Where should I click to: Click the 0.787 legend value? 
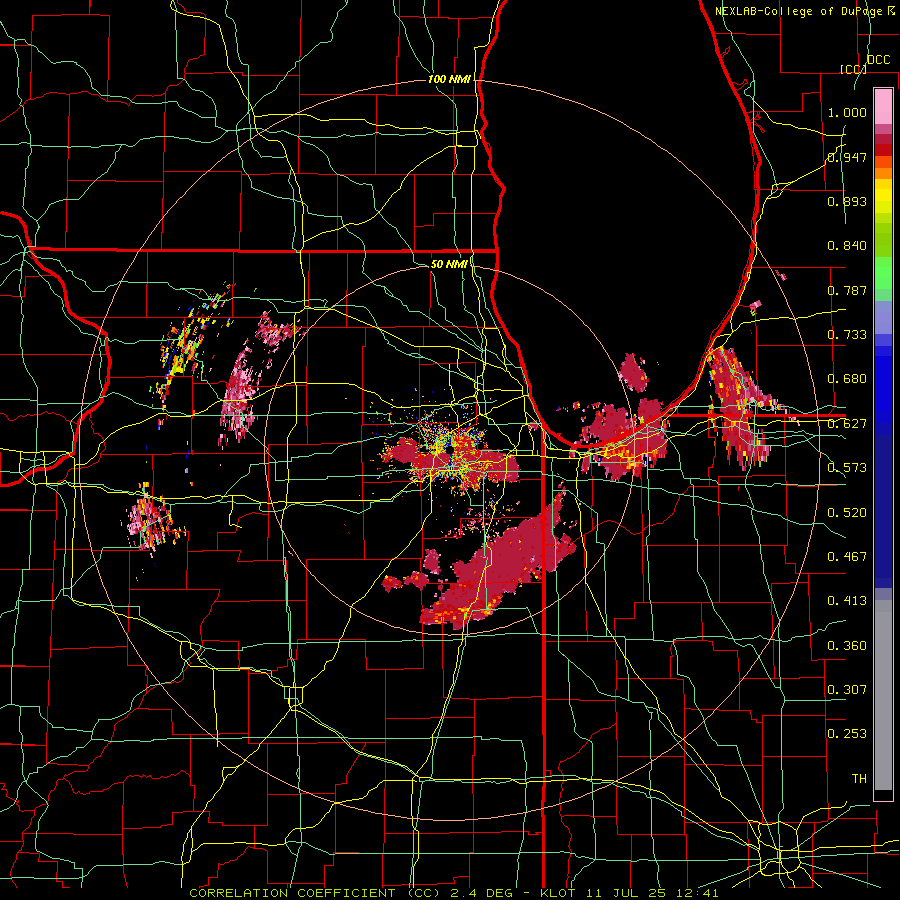pyautogui.click(x=847, y=290)
